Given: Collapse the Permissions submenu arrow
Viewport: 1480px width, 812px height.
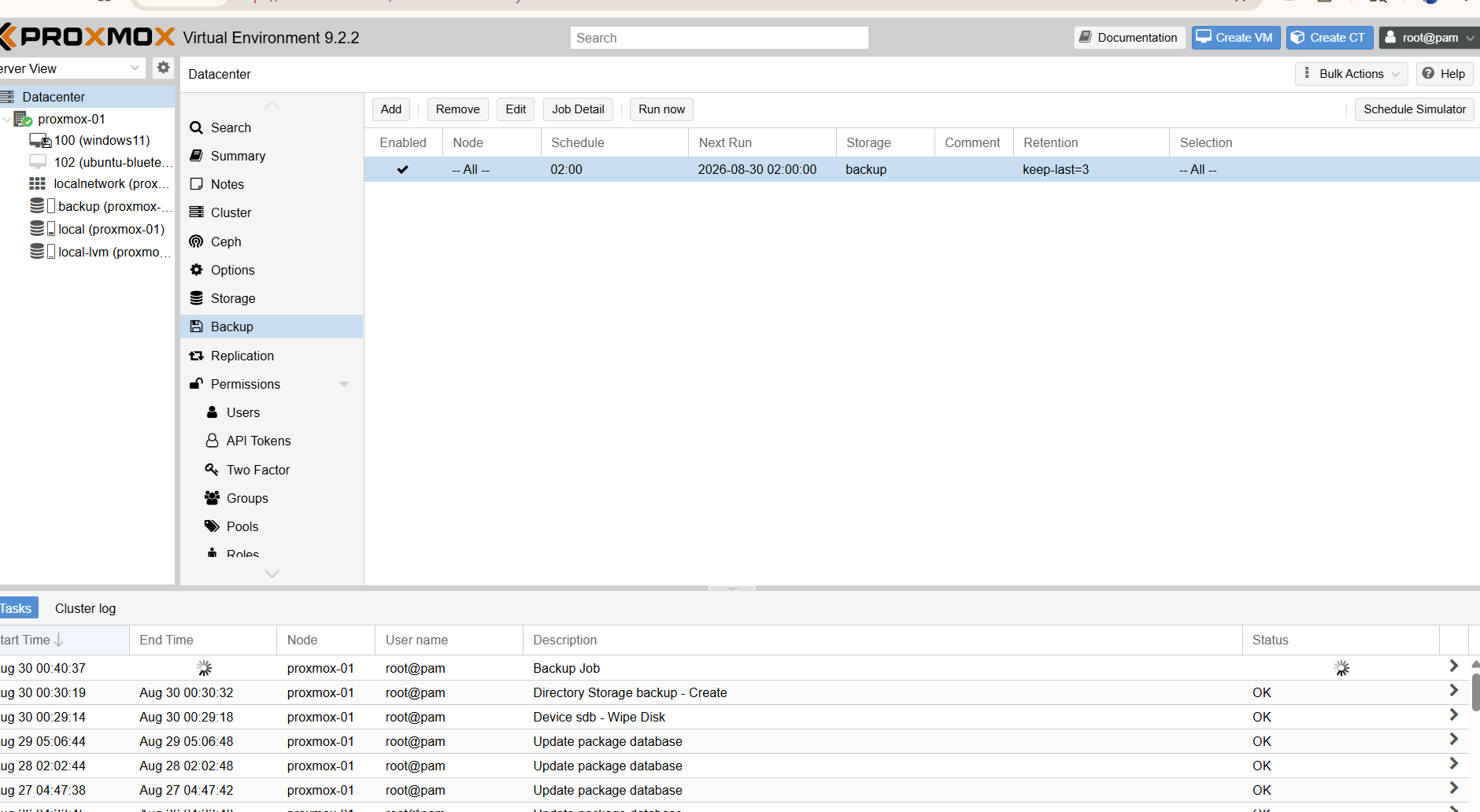Looking at the screenshot, I should tap(344, 384).
